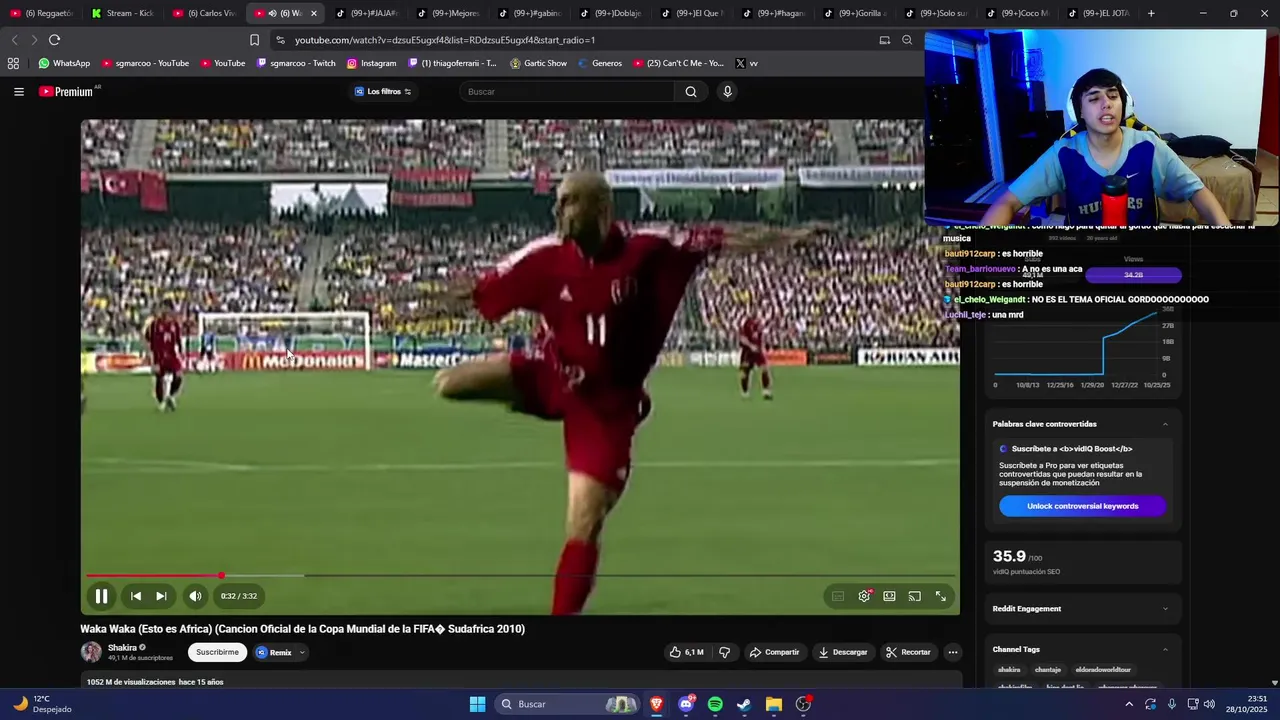Open the three-dot more actions menu
The image size is (1280, 720).
(953, 652)
